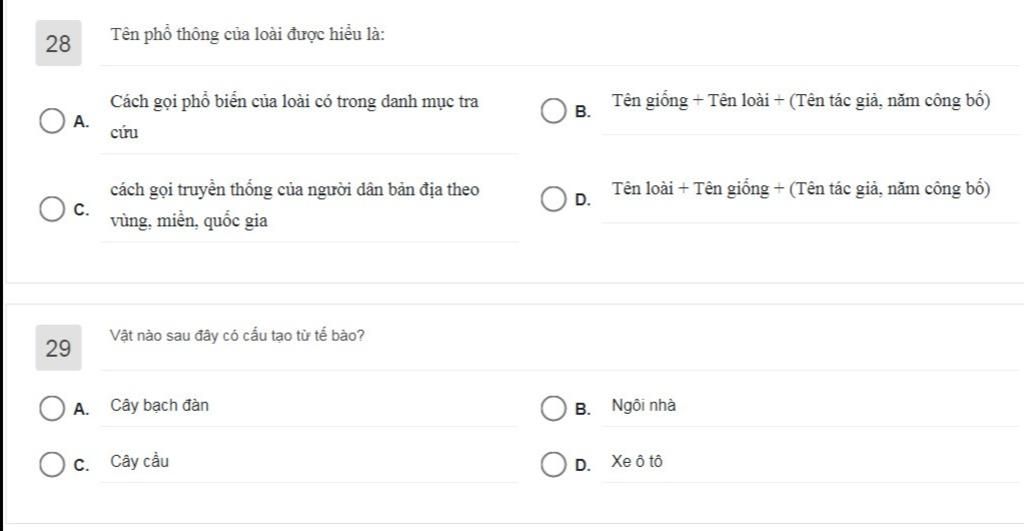This screenshot has width=1024, height=531.
Task: Click answer text 'Tên giống + Tên loài'
Action: 690,101
